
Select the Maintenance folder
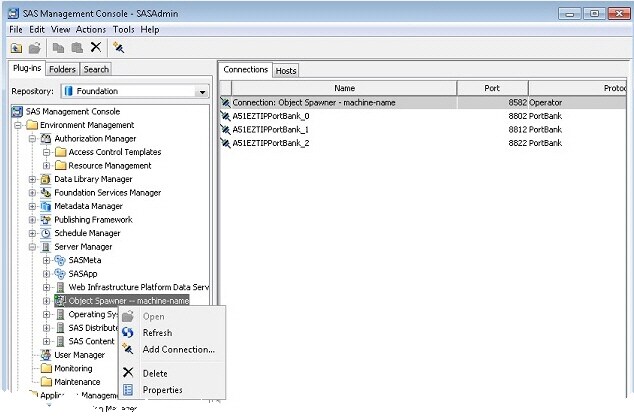[x=77, y=382]
